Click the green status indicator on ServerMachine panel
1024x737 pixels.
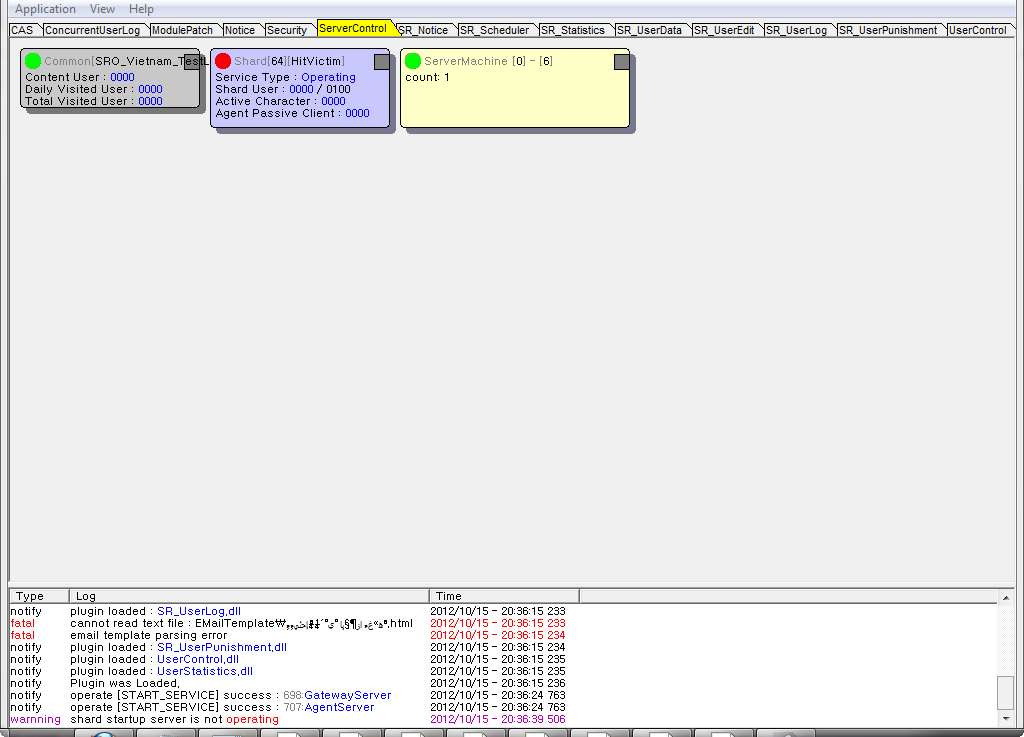pyautogui.click(x=413, y=61)
